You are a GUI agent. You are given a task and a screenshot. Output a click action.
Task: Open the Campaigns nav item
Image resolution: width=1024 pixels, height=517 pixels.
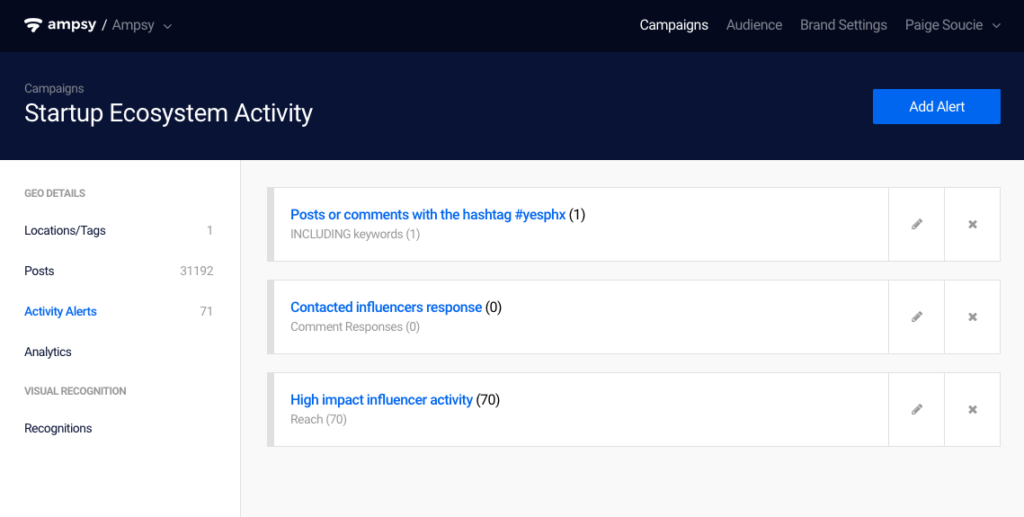click(673, 25)
